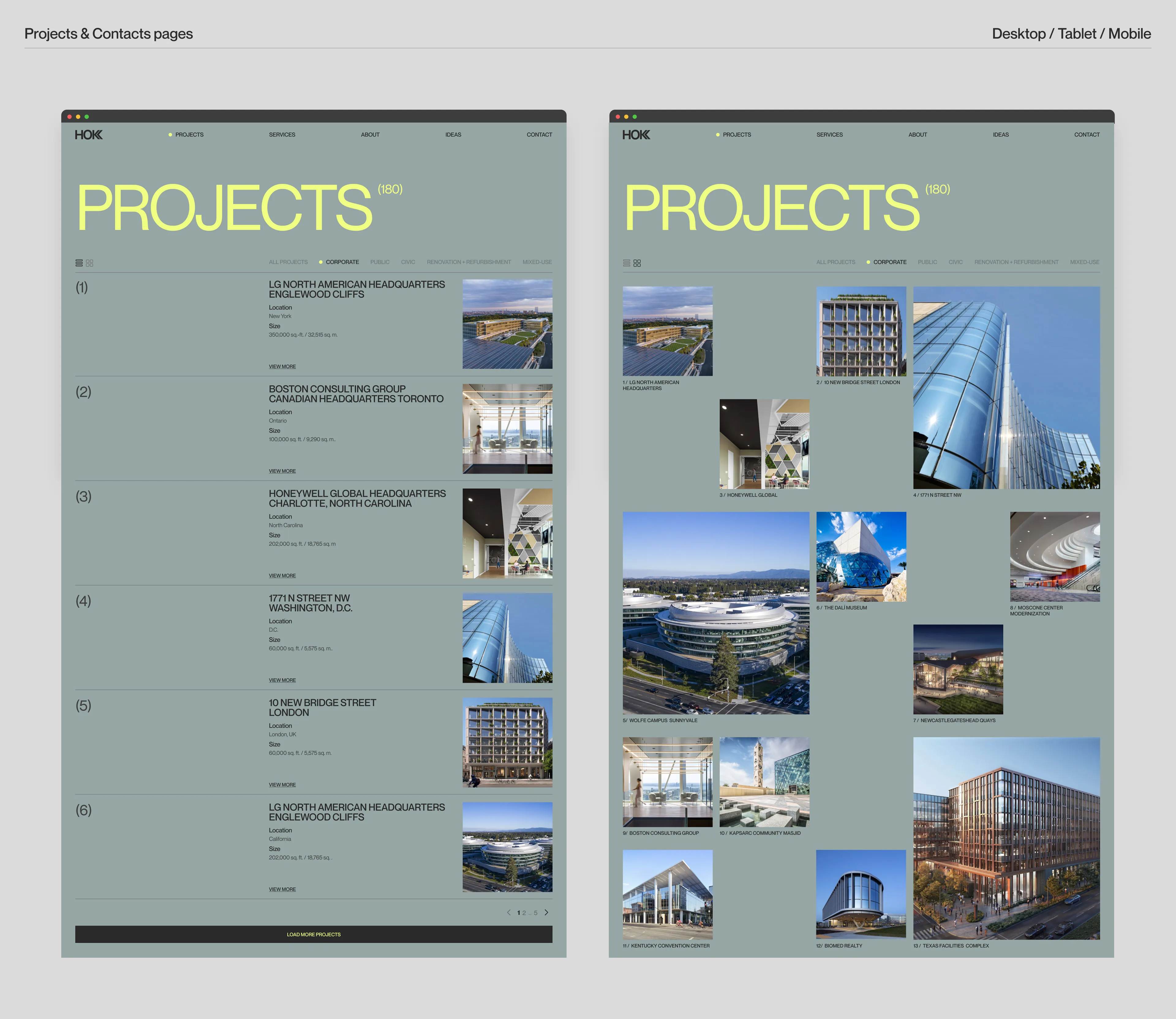Viewport: 1176px width, 1019px height.
Task: Filter by All Projects in the left window
Action: [x=288, y=262]
